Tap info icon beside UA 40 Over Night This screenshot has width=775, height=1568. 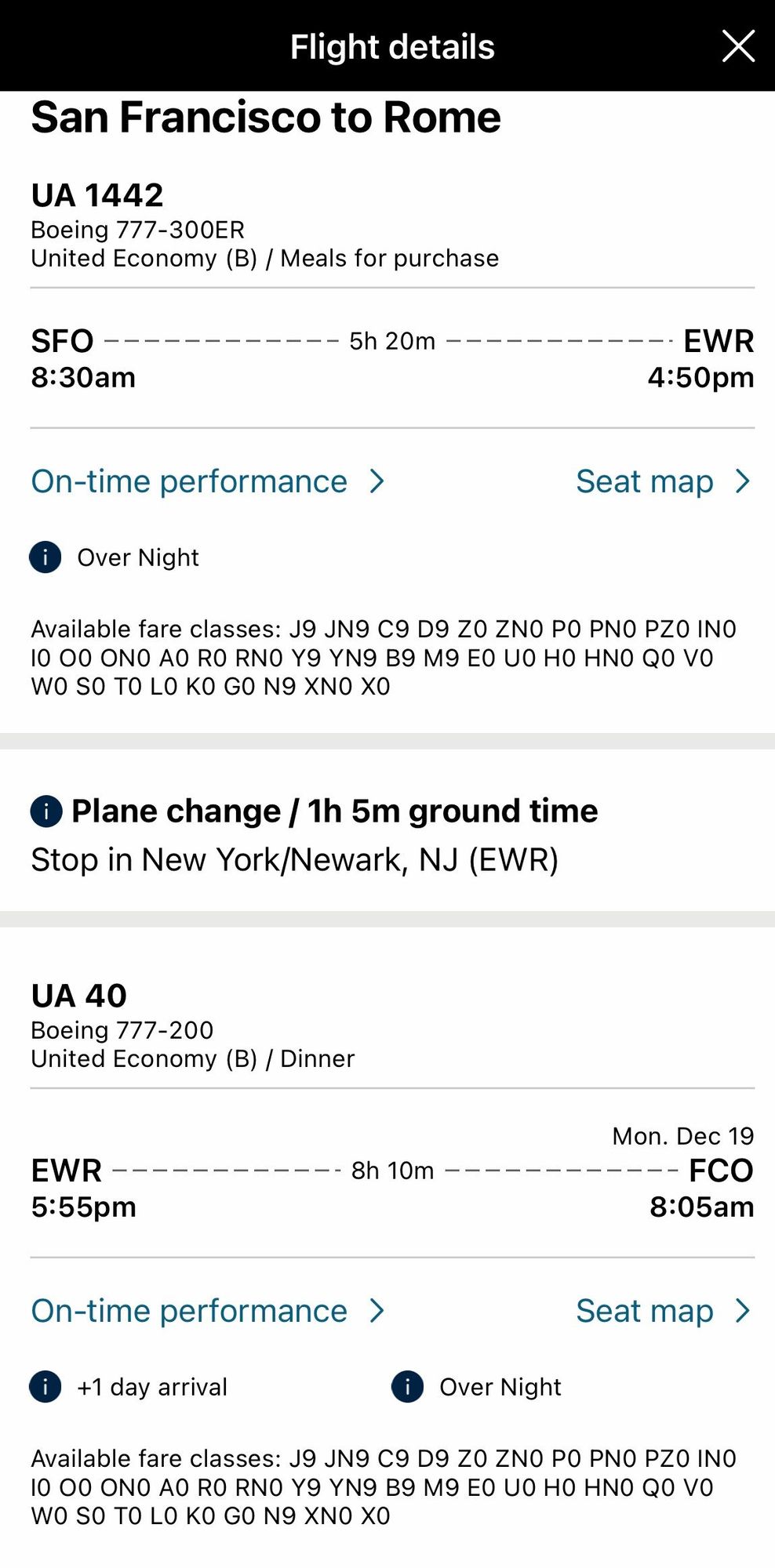[x=408, y=1387]
